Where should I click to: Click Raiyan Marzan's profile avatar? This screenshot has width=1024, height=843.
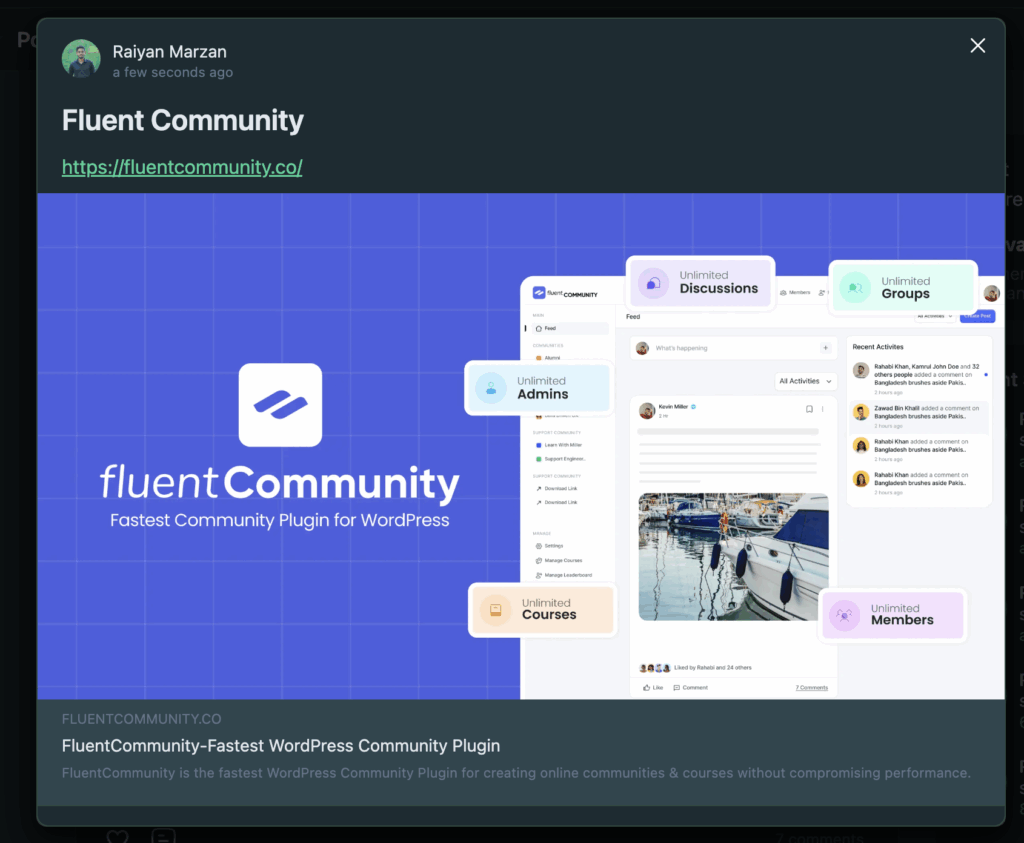click(x=81, y=59)
